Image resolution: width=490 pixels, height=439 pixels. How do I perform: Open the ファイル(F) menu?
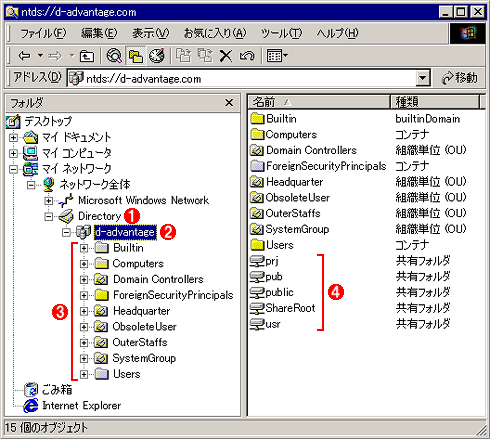(x=43, y=33)
